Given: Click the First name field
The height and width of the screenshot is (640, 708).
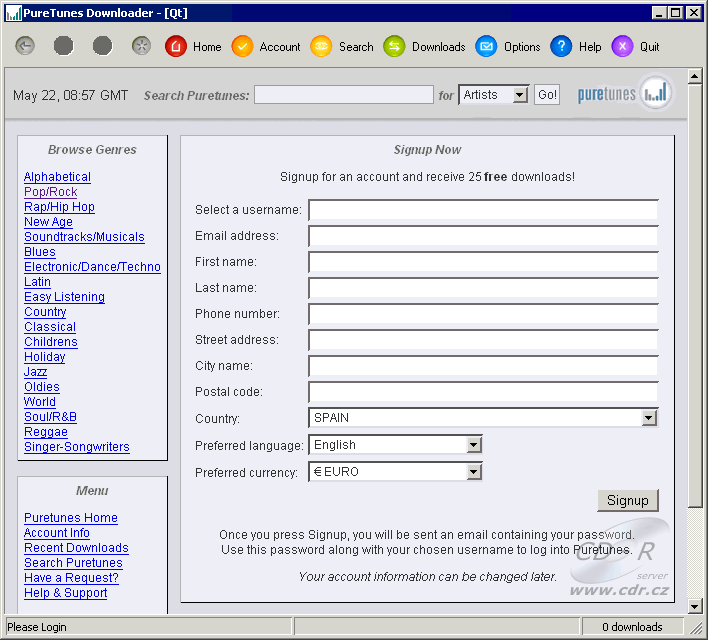Looking at the screenshot, I should [x=483, y=262].
